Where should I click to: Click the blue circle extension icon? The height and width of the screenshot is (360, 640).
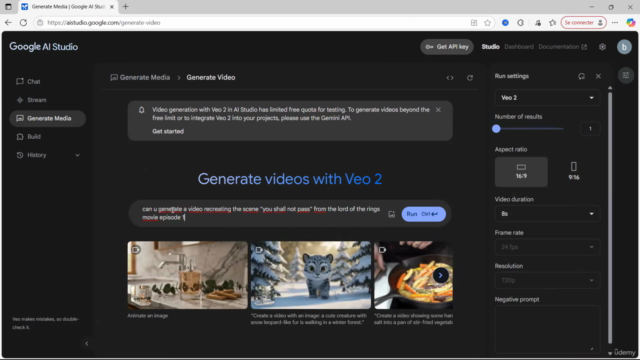point(505,23)
